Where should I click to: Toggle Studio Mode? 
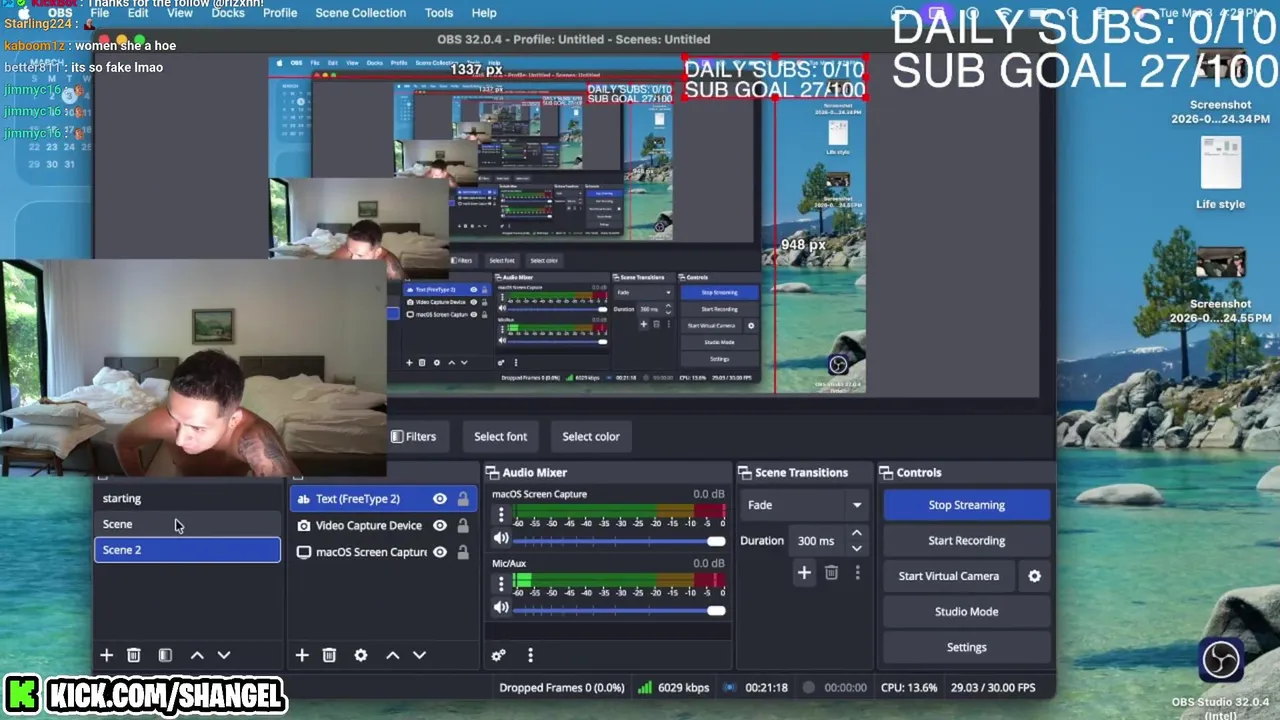966,611
